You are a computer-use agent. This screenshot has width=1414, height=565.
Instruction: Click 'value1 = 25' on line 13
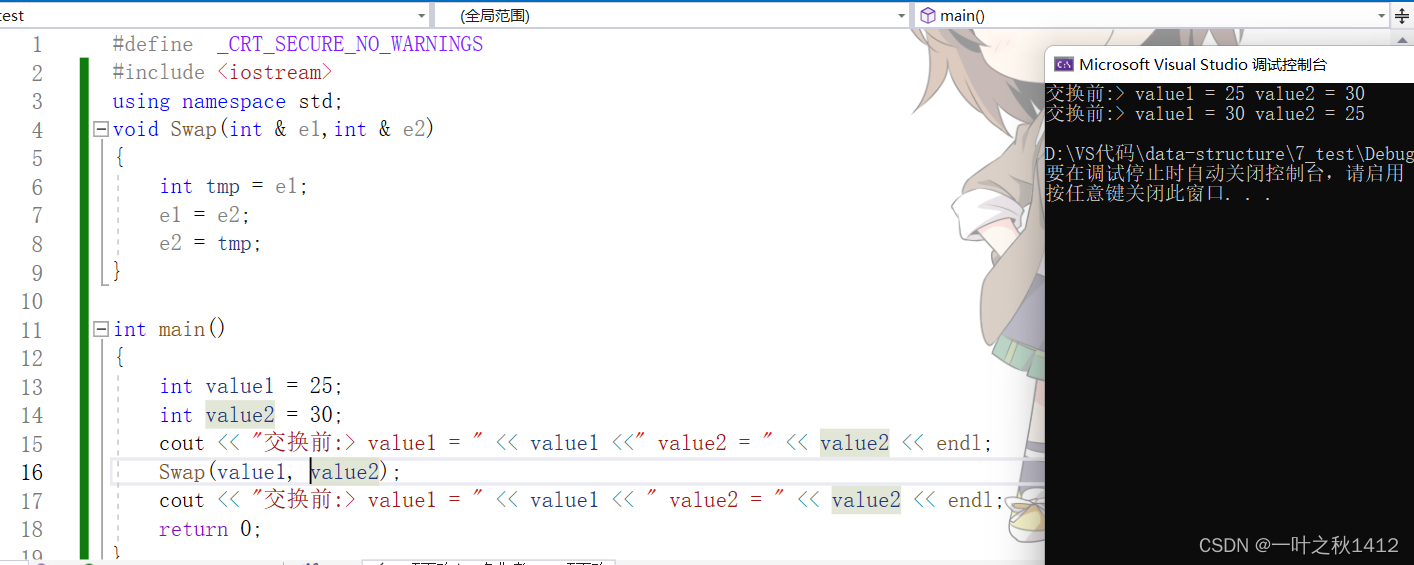click(x=269, y=386)
